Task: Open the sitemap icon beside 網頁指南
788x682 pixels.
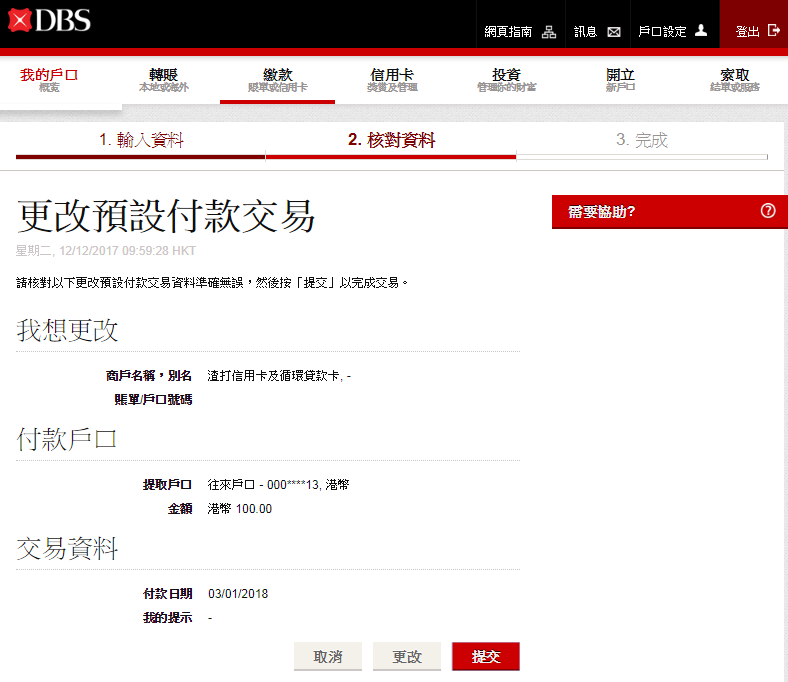Action: pos(549,32)
